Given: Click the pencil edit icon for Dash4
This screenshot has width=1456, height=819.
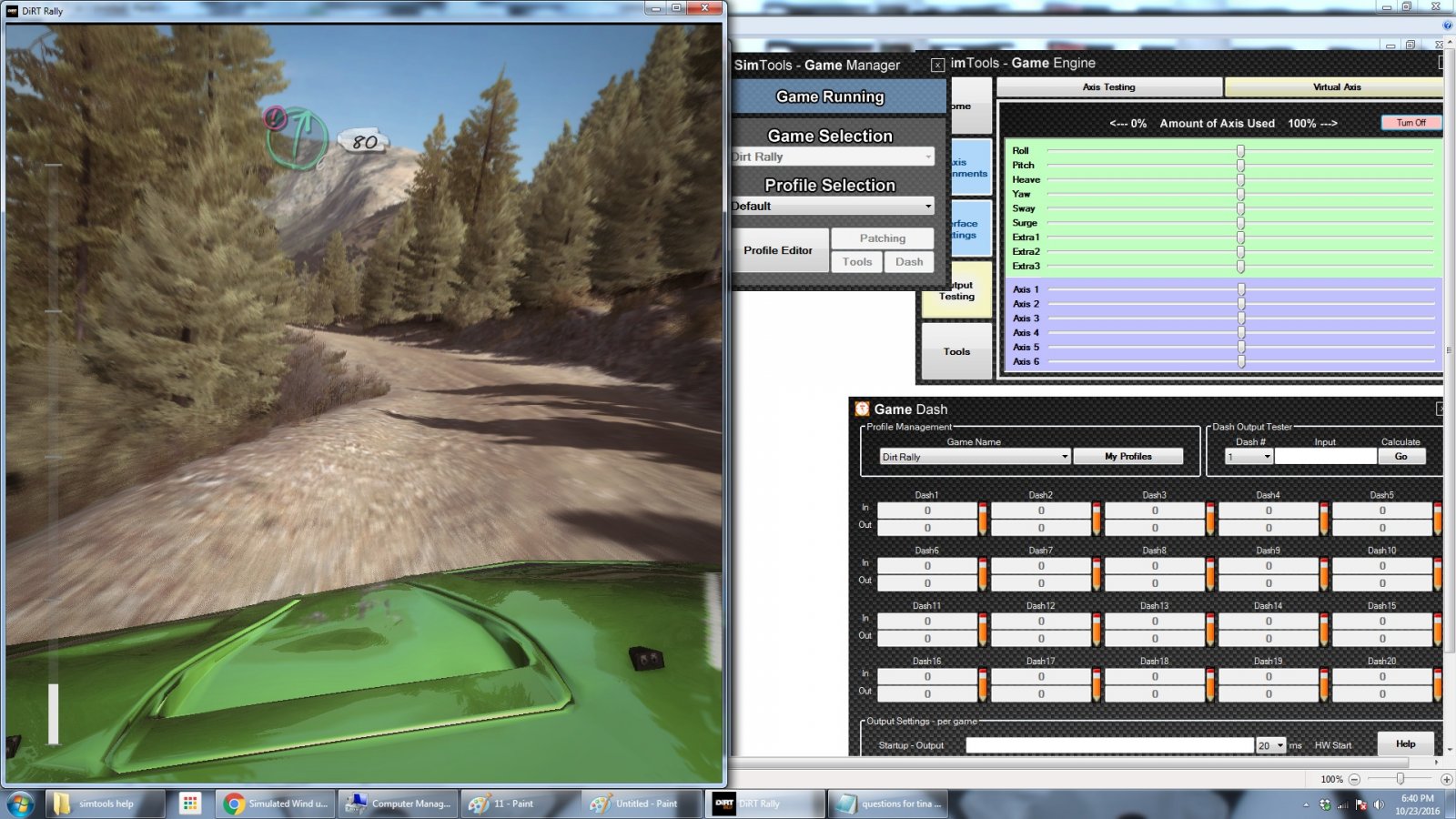Looking at the screenshot, I should tap(1324, 519).
